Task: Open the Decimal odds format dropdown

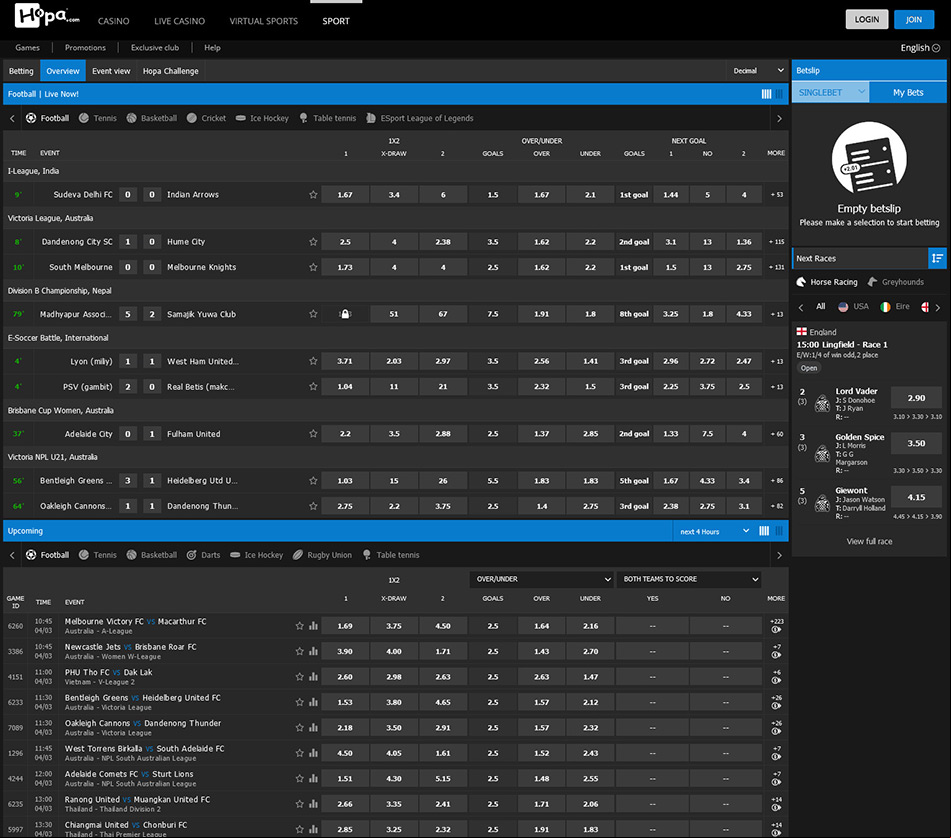Action: (x=758, y=71)
